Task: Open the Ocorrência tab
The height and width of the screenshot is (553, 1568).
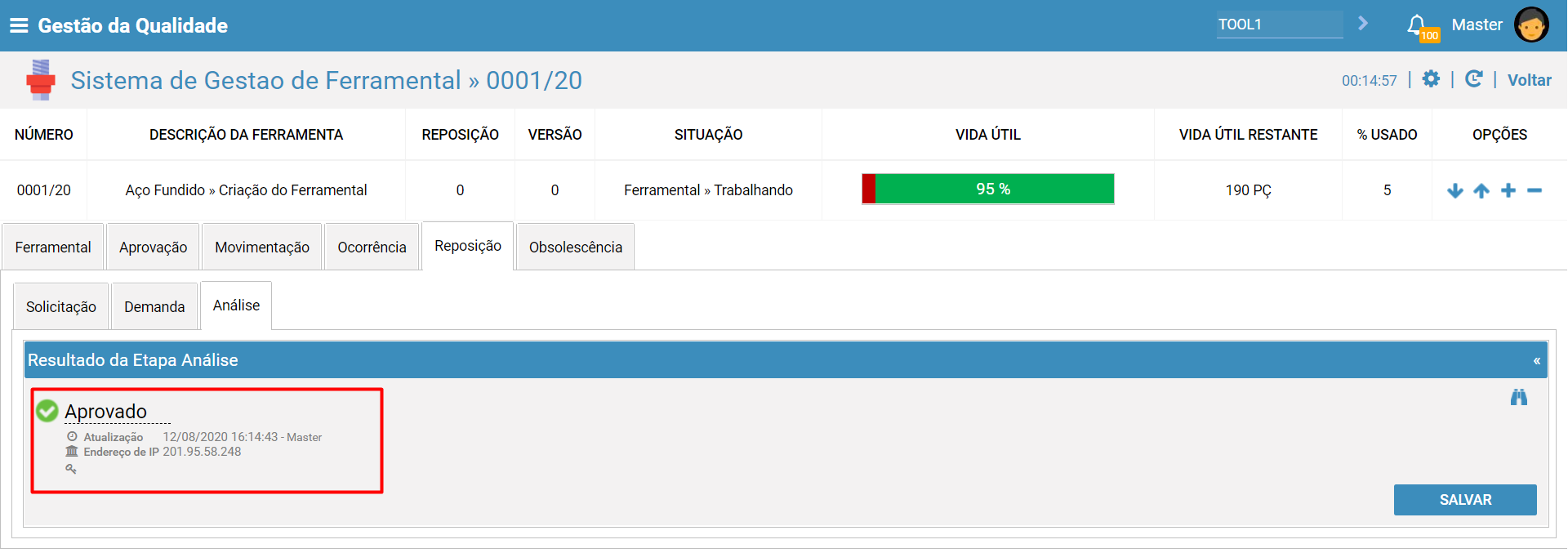Action: point(372,247)
